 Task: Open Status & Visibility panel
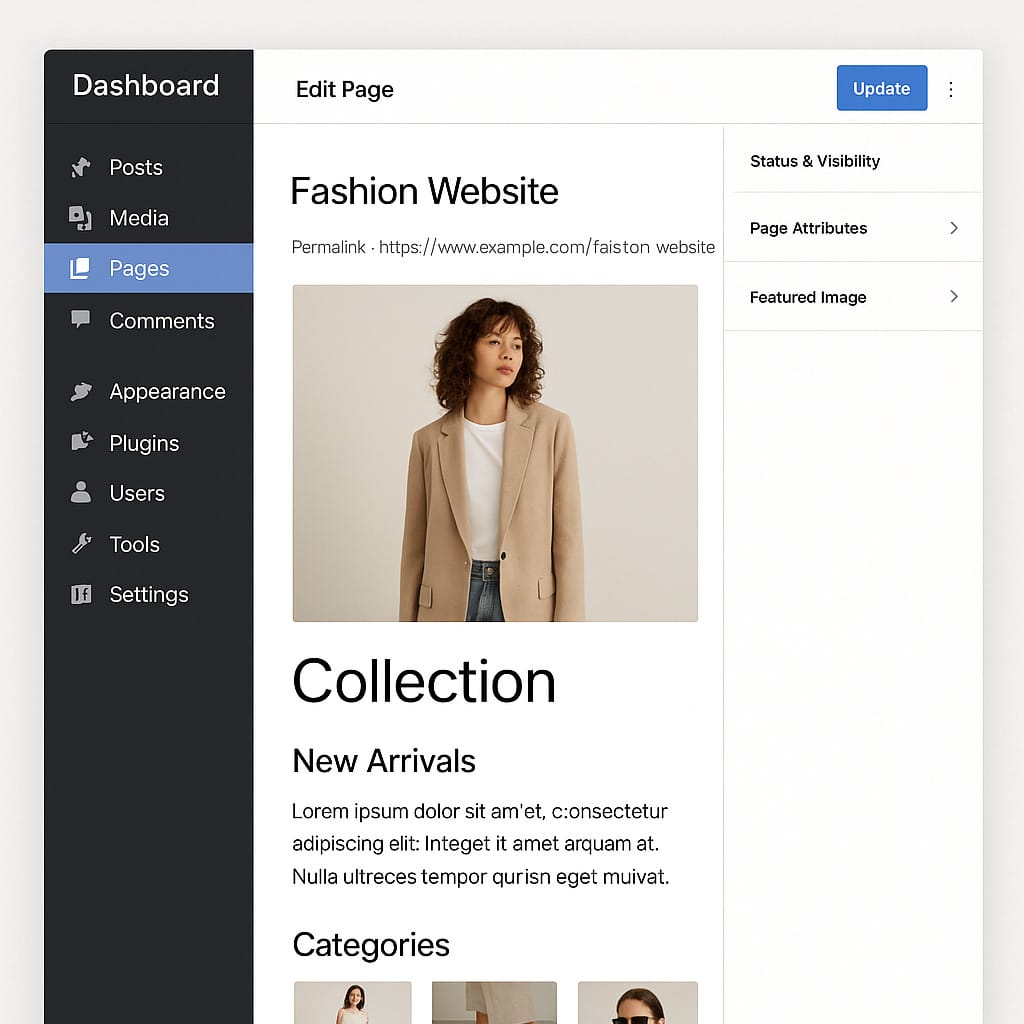click(853, 161)
